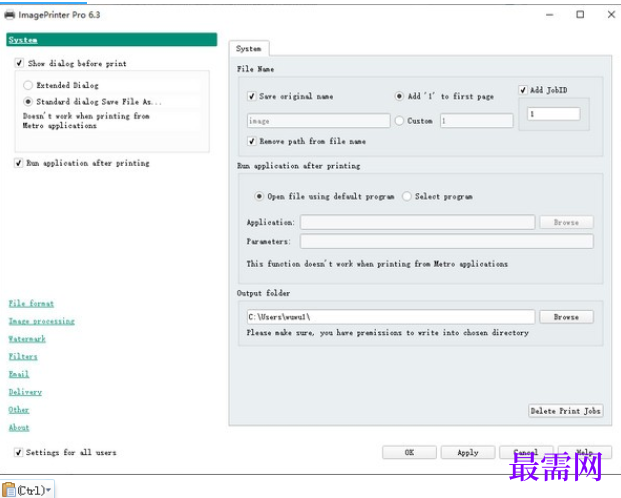Click the Output folder path field
This screenshot has height=498, width=621.
pyautogui.click(x=391, y=317)
